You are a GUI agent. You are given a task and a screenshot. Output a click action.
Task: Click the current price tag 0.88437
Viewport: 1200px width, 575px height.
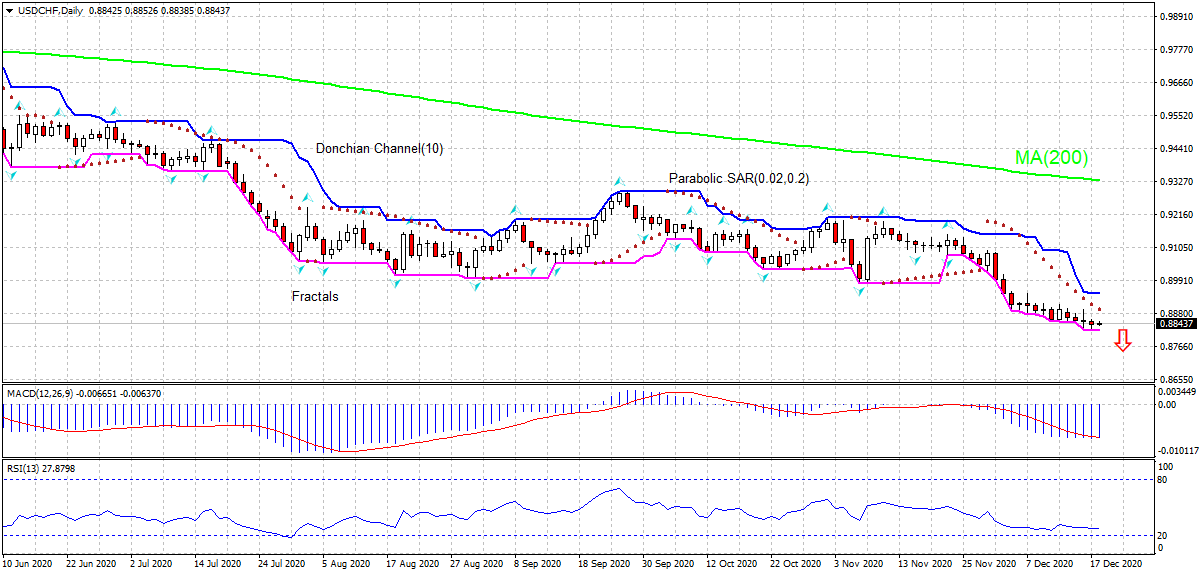[1176, 323]
